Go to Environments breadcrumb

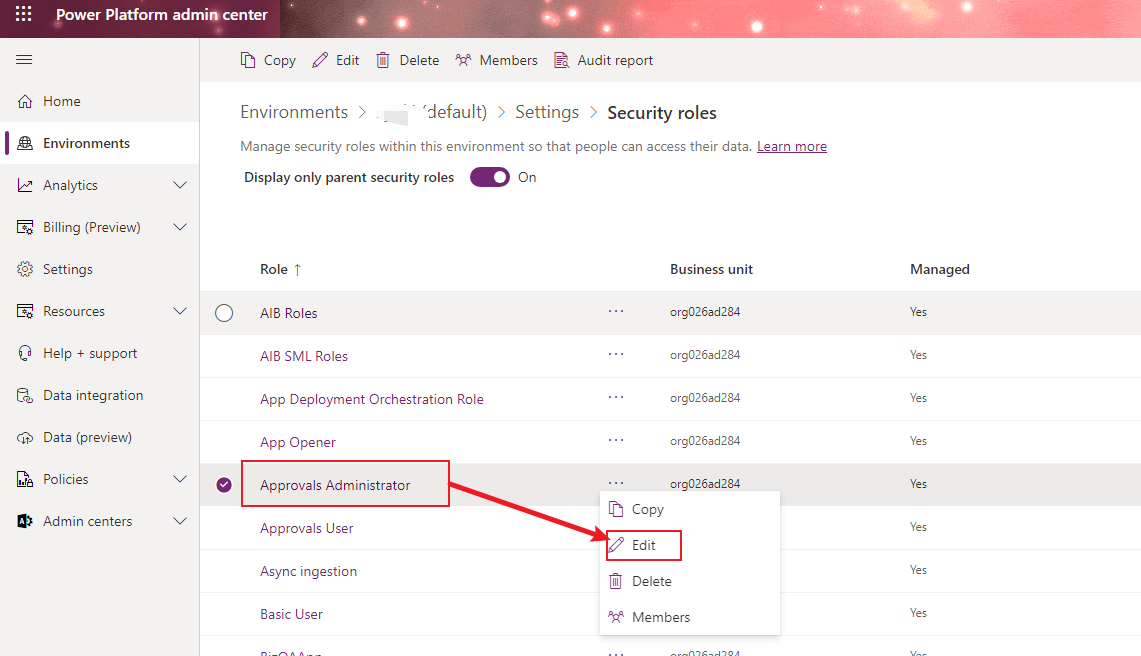[x=294, y=112]
